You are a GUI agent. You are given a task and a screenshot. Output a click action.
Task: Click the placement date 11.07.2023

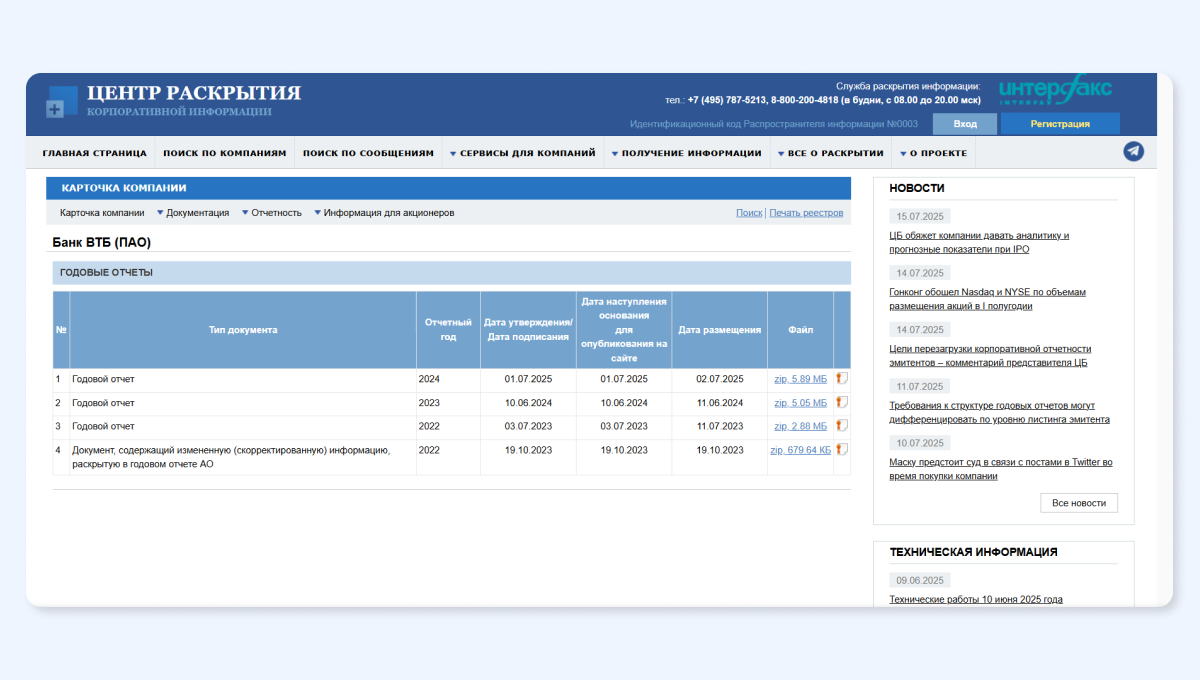point(720,426)
